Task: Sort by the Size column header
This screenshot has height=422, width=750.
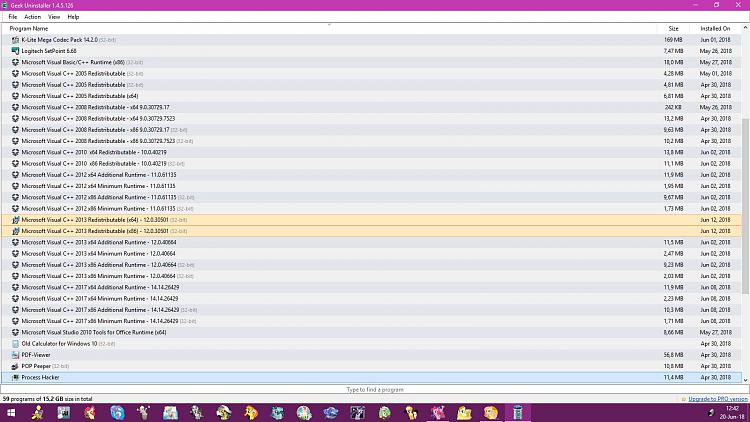Action: click(673, 29)
